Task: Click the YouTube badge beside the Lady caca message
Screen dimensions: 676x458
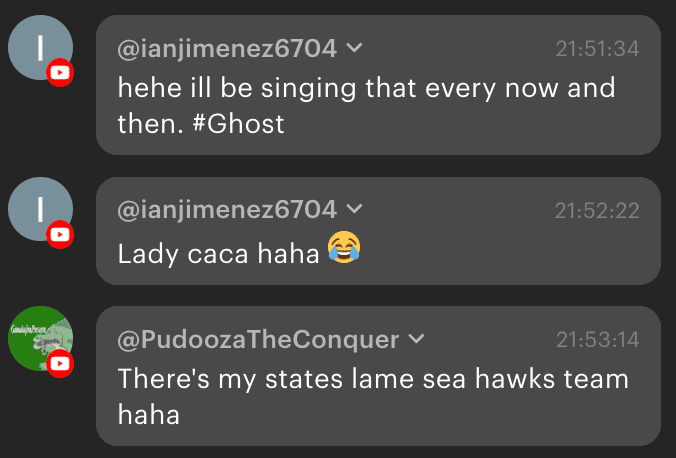Action: coord(60,235)
